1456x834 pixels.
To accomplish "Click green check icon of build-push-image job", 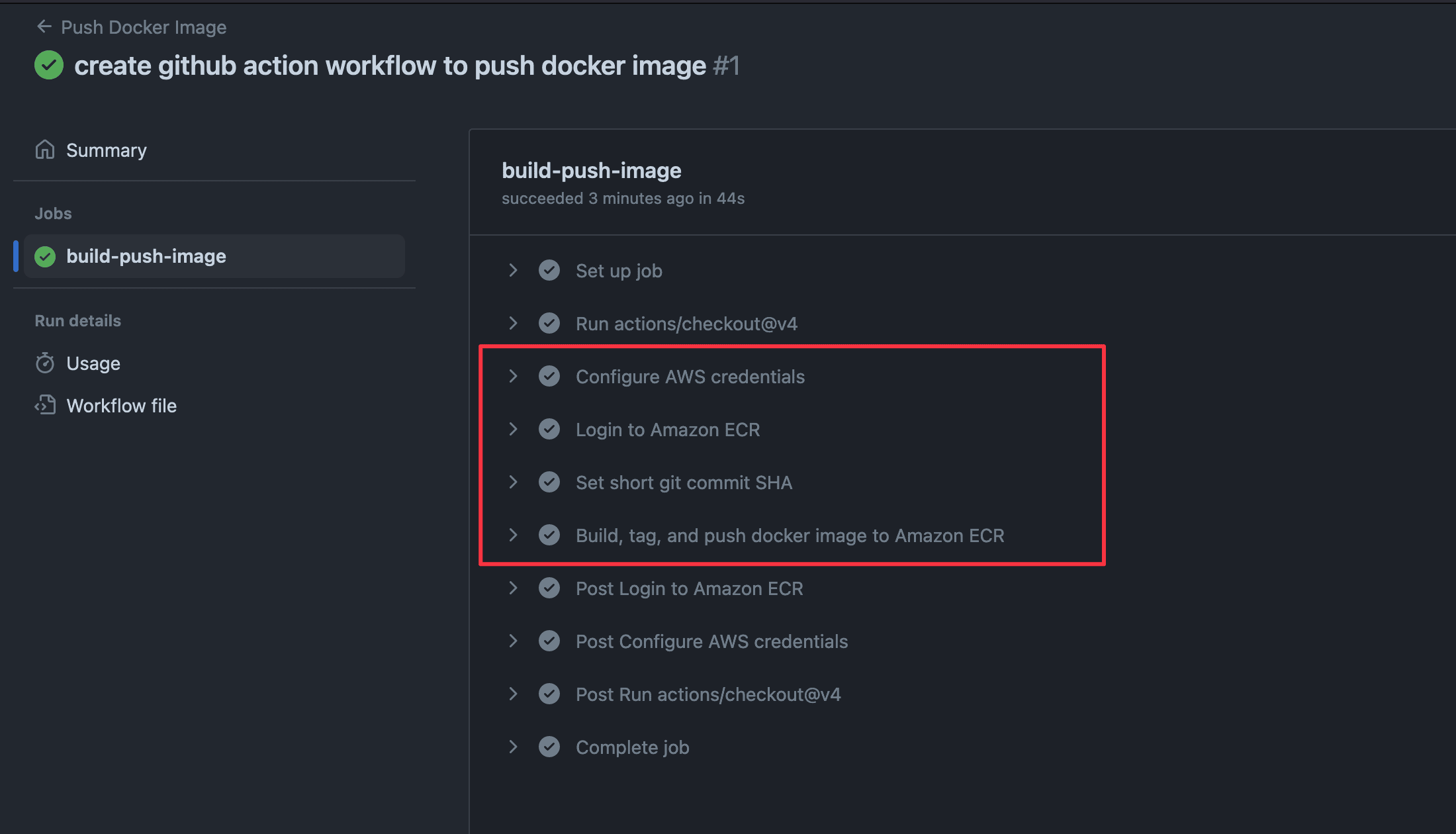I will click(x=45, y=256).
